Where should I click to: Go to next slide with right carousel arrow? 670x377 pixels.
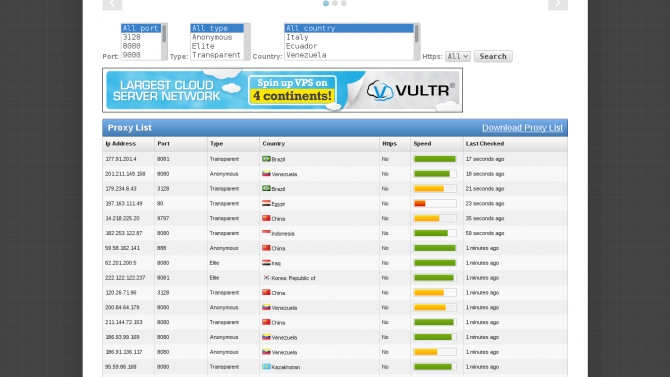point(558,4)
